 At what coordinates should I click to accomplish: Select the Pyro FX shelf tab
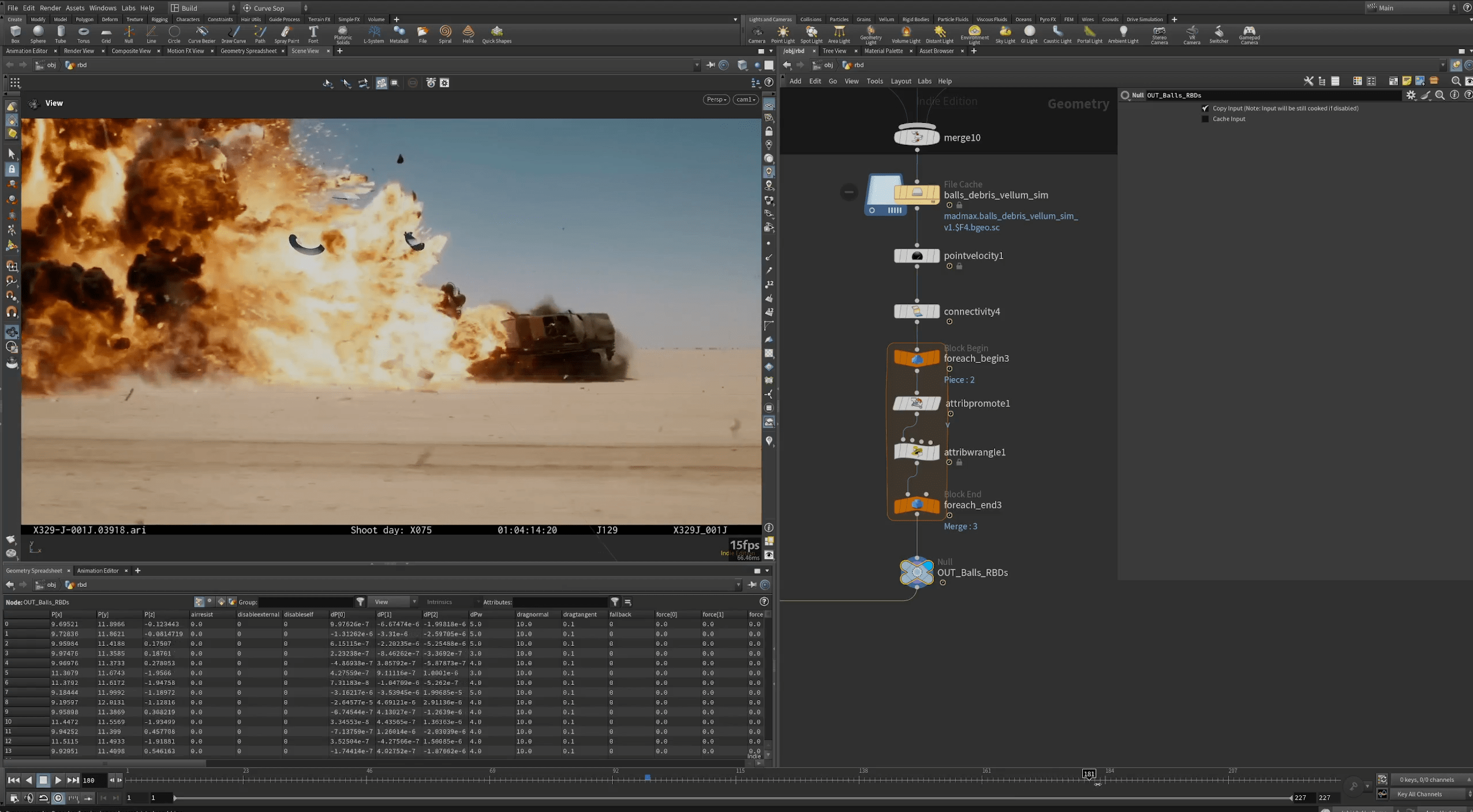coord(1047,19)
